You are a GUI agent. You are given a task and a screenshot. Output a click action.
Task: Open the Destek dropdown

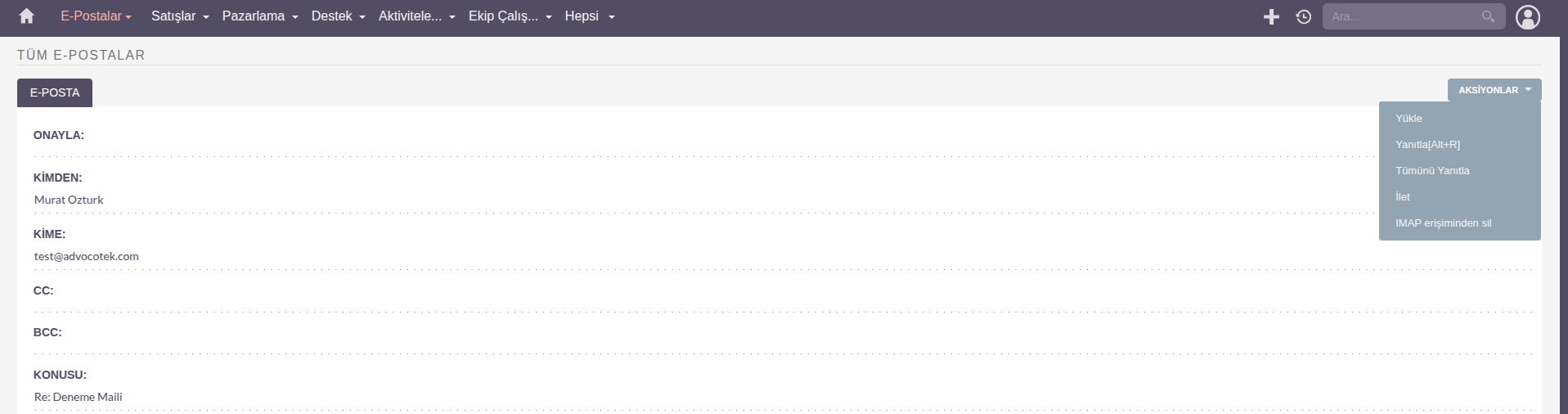coord(338,16)
